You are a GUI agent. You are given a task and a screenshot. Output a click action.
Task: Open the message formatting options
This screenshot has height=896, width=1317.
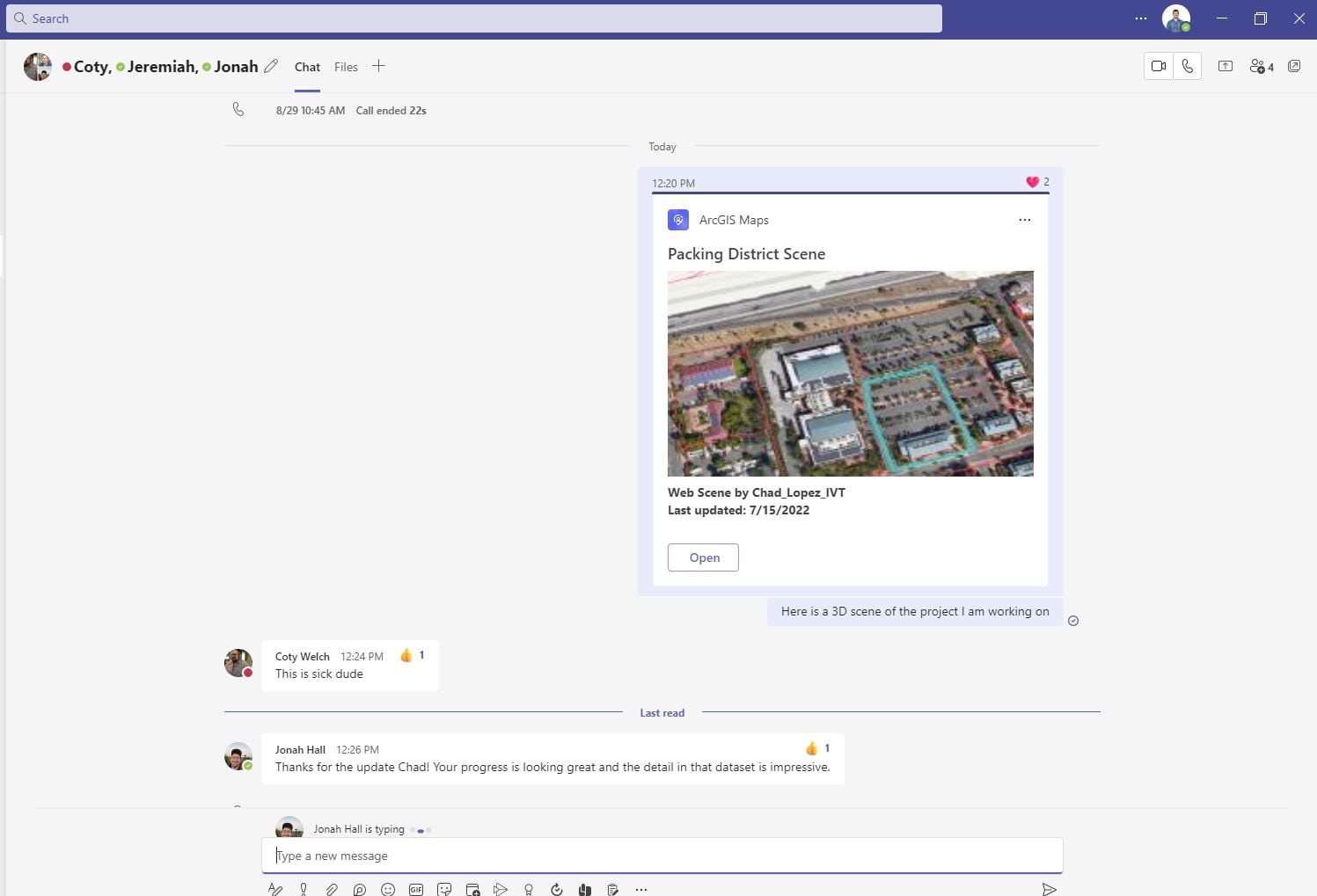pos(275,889)
